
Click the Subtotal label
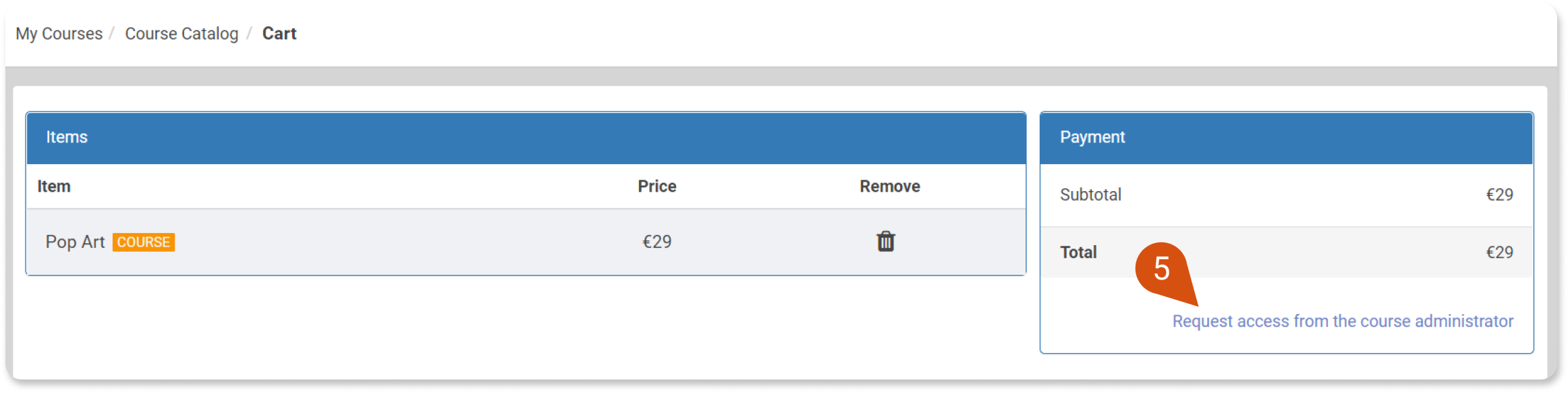pyautogui.click(x=1090, y=195)
